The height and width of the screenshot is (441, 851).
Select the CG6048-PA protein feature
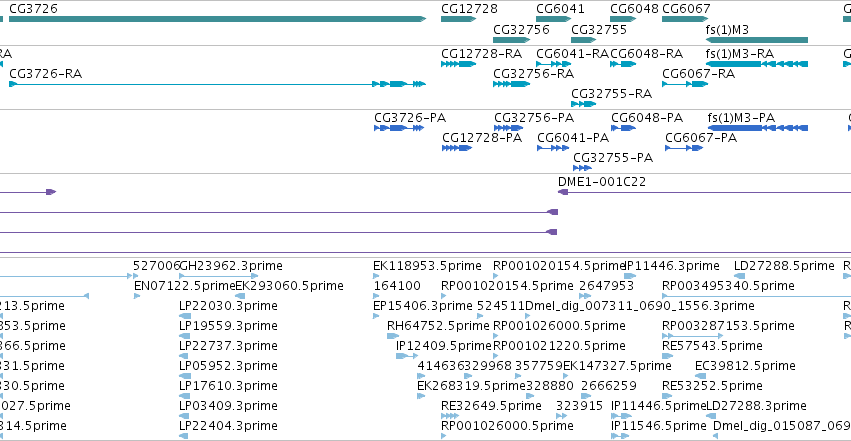coord(624,128)
